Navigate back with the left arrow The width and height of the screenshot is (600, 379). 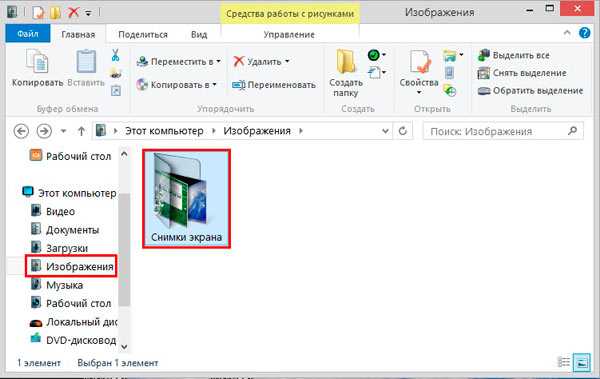(21, 131)
